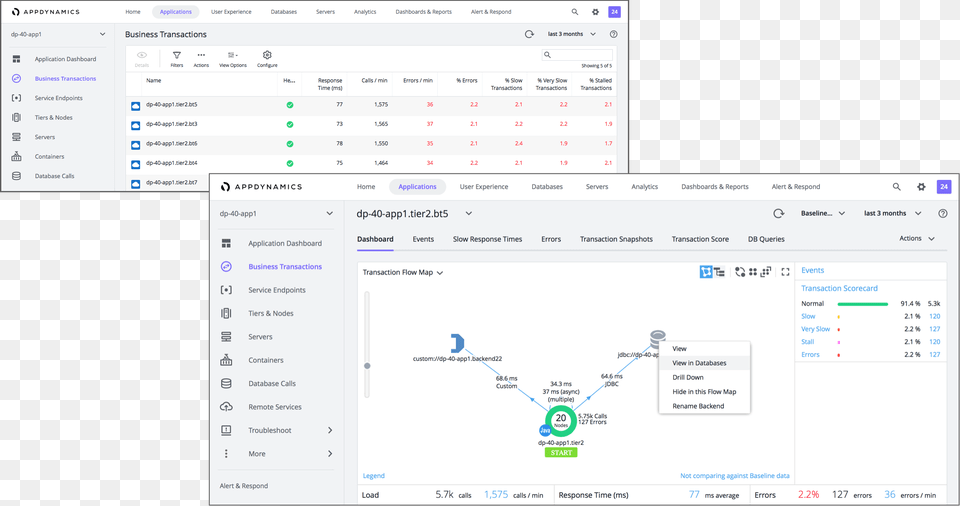This screenshot has height=506, width=960.
Task: Open the notifications badge showing 24
Action: point(943,187)
